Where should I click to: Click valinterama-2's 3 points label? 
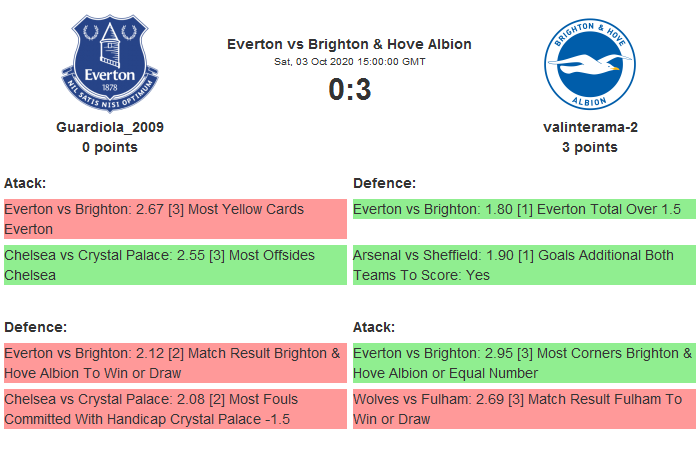[589, 147]
